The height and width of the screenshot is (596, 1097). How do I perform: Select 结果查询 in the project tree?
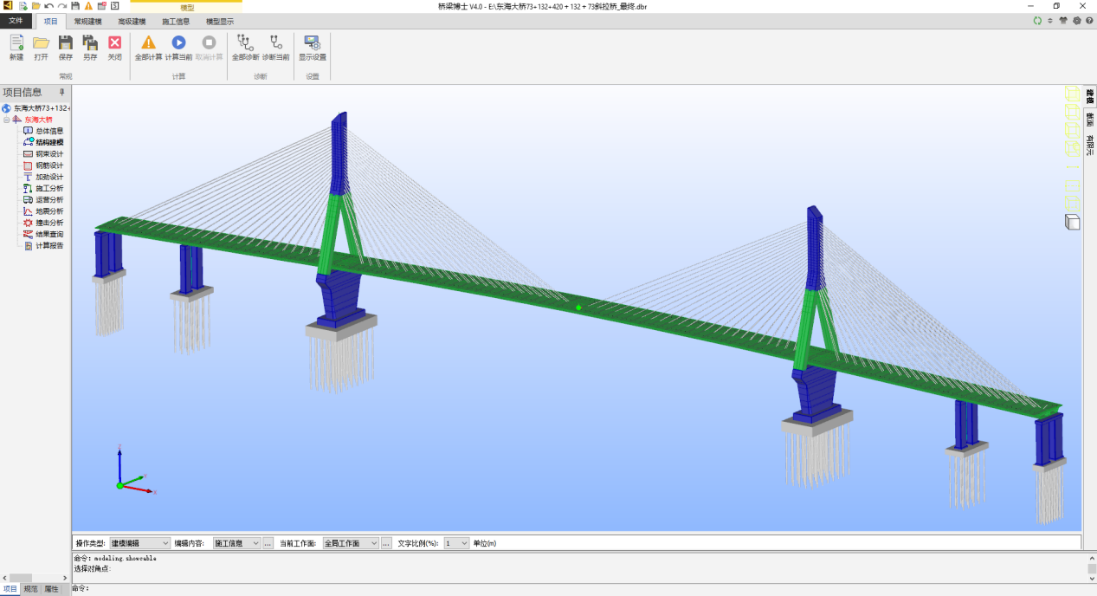[x=49, y=234]
